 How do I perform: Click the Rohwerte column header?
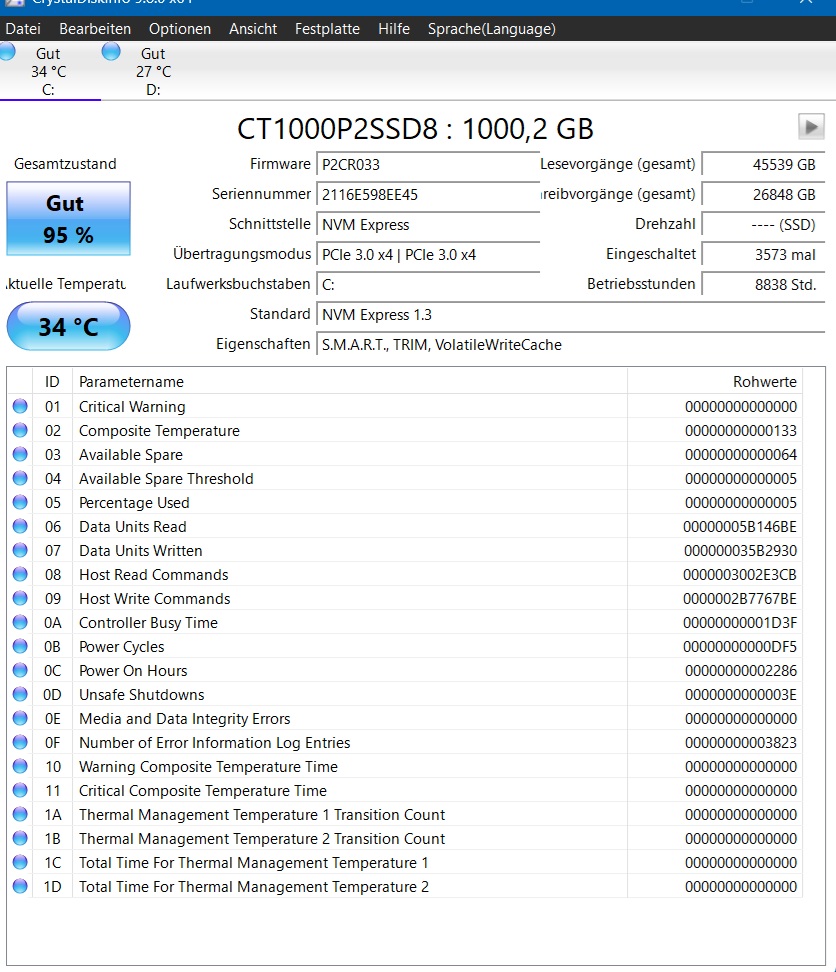(x=715, y=382)
